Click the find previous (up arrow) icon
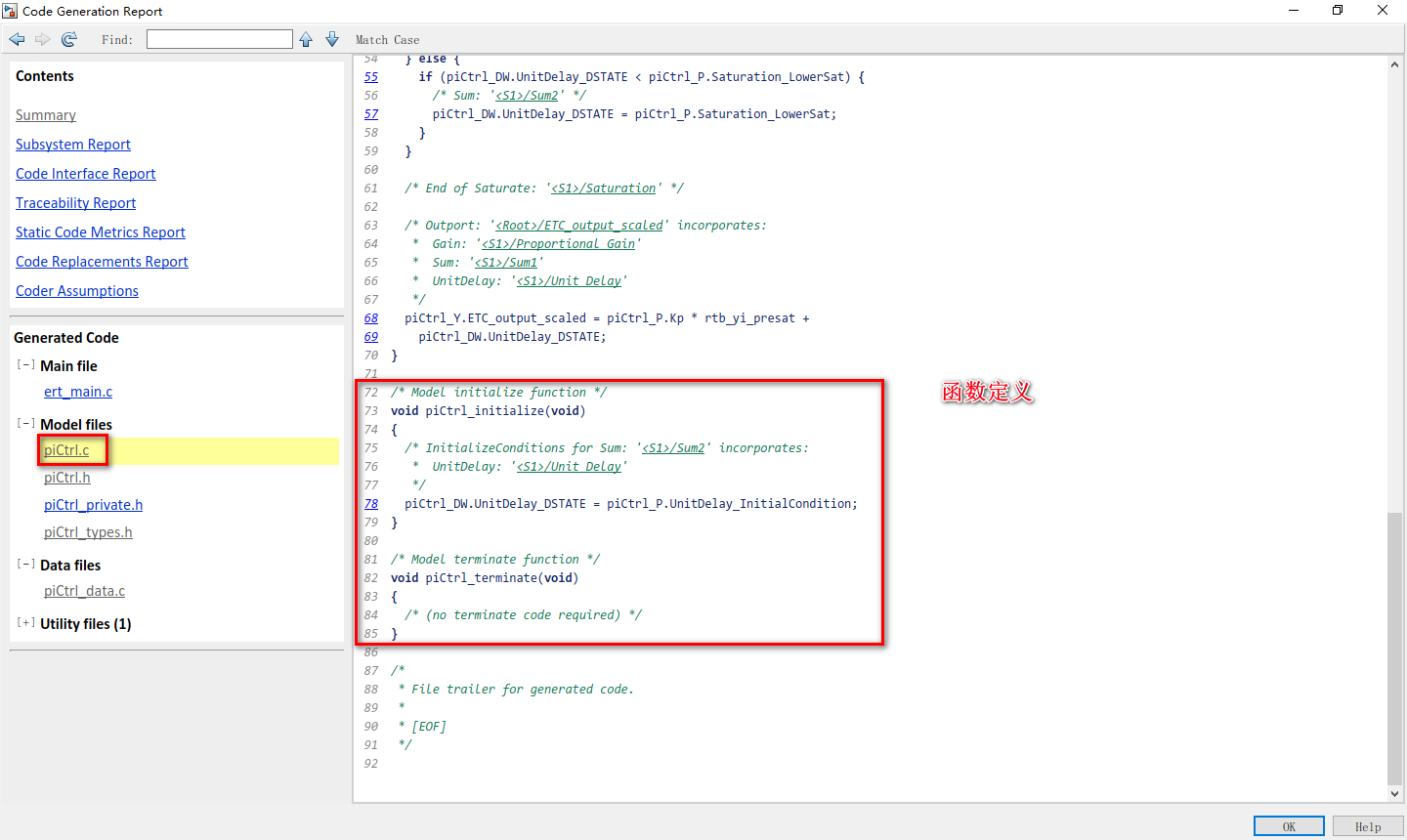 [x=308, y=39]
